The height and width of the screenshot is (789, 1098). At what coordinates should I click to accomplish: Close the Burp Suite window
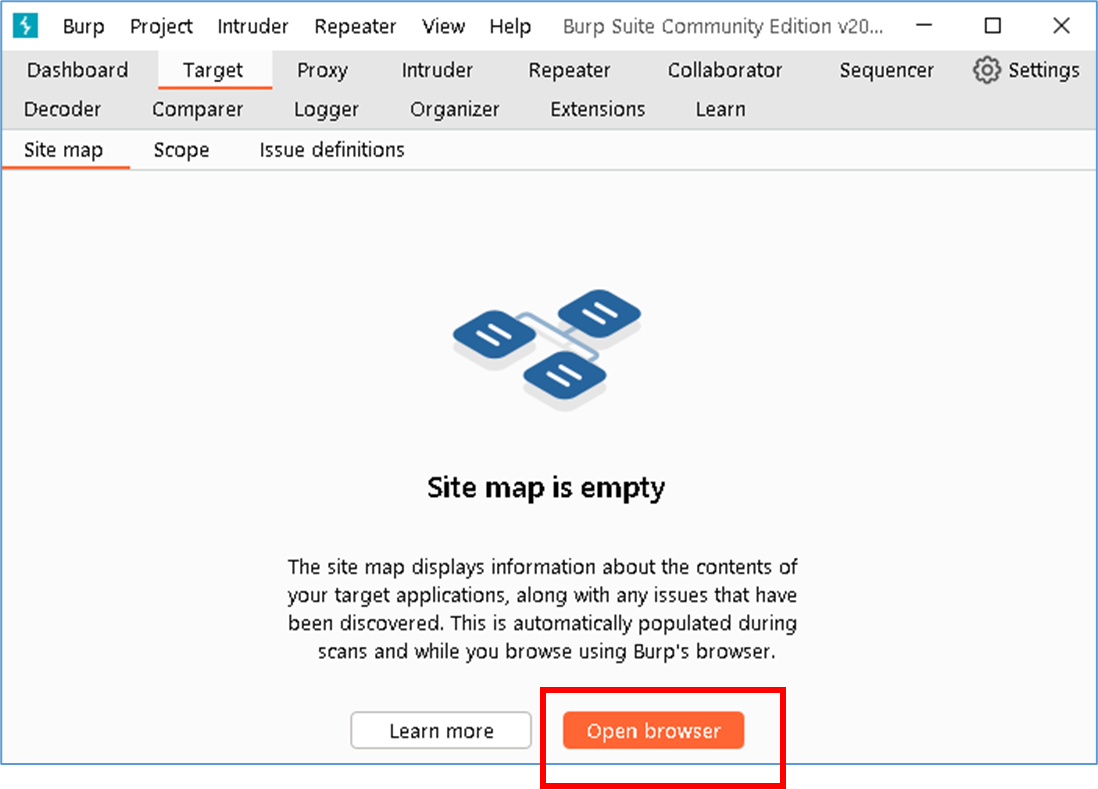coord(1062,26)
